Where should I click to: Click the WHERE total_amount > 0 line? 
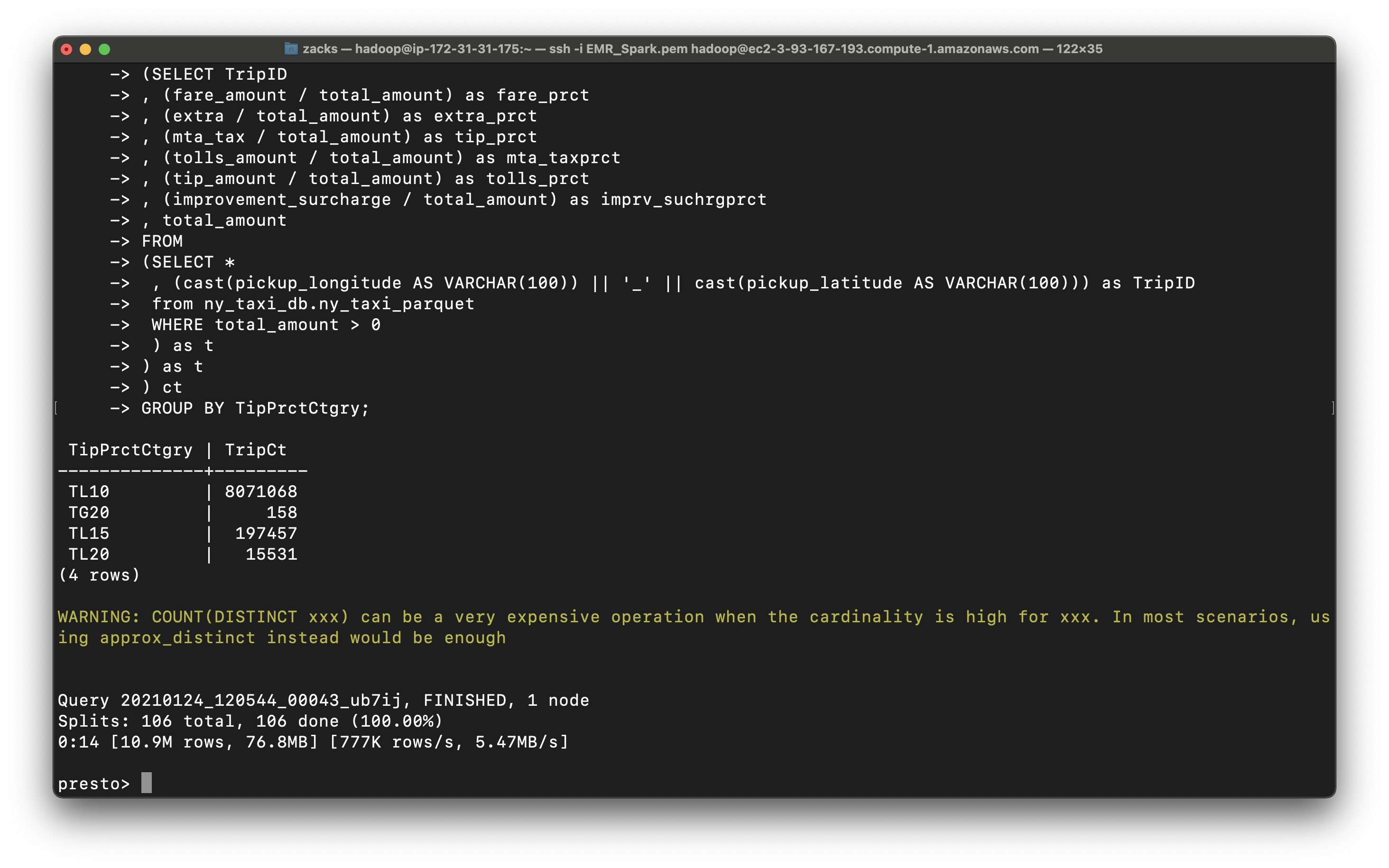(266, 325)
